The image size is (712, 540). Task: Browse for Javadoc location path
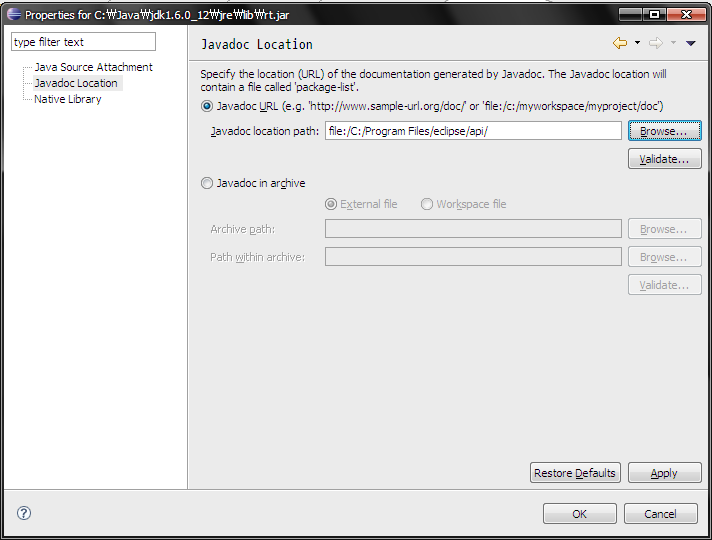click(665, 131)
